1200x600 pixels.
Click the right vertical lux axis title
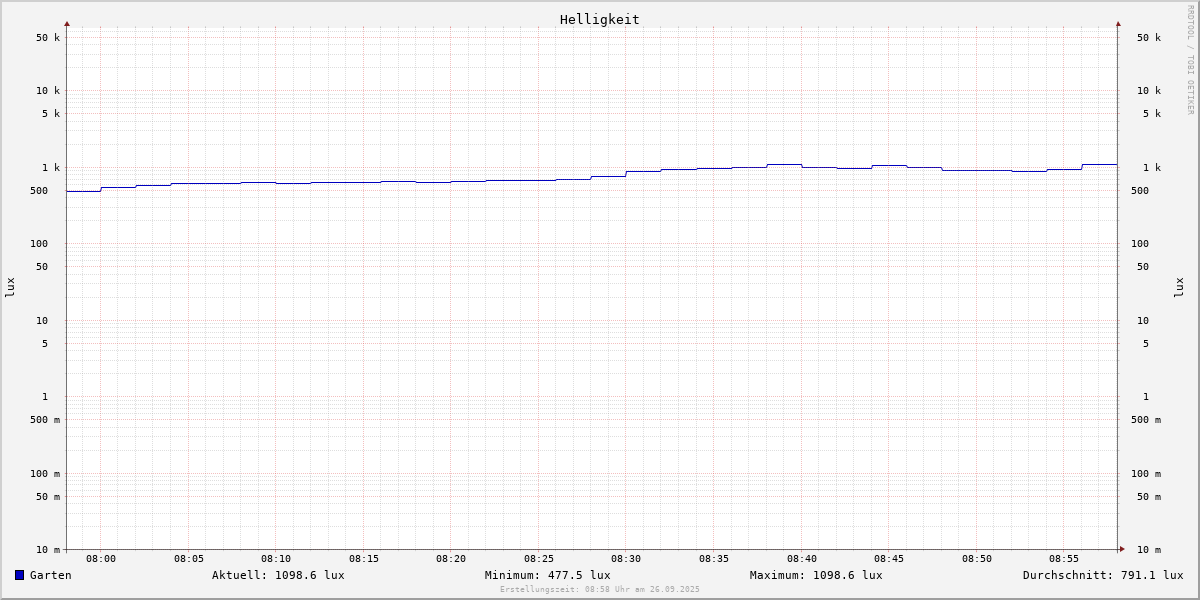1179,287
